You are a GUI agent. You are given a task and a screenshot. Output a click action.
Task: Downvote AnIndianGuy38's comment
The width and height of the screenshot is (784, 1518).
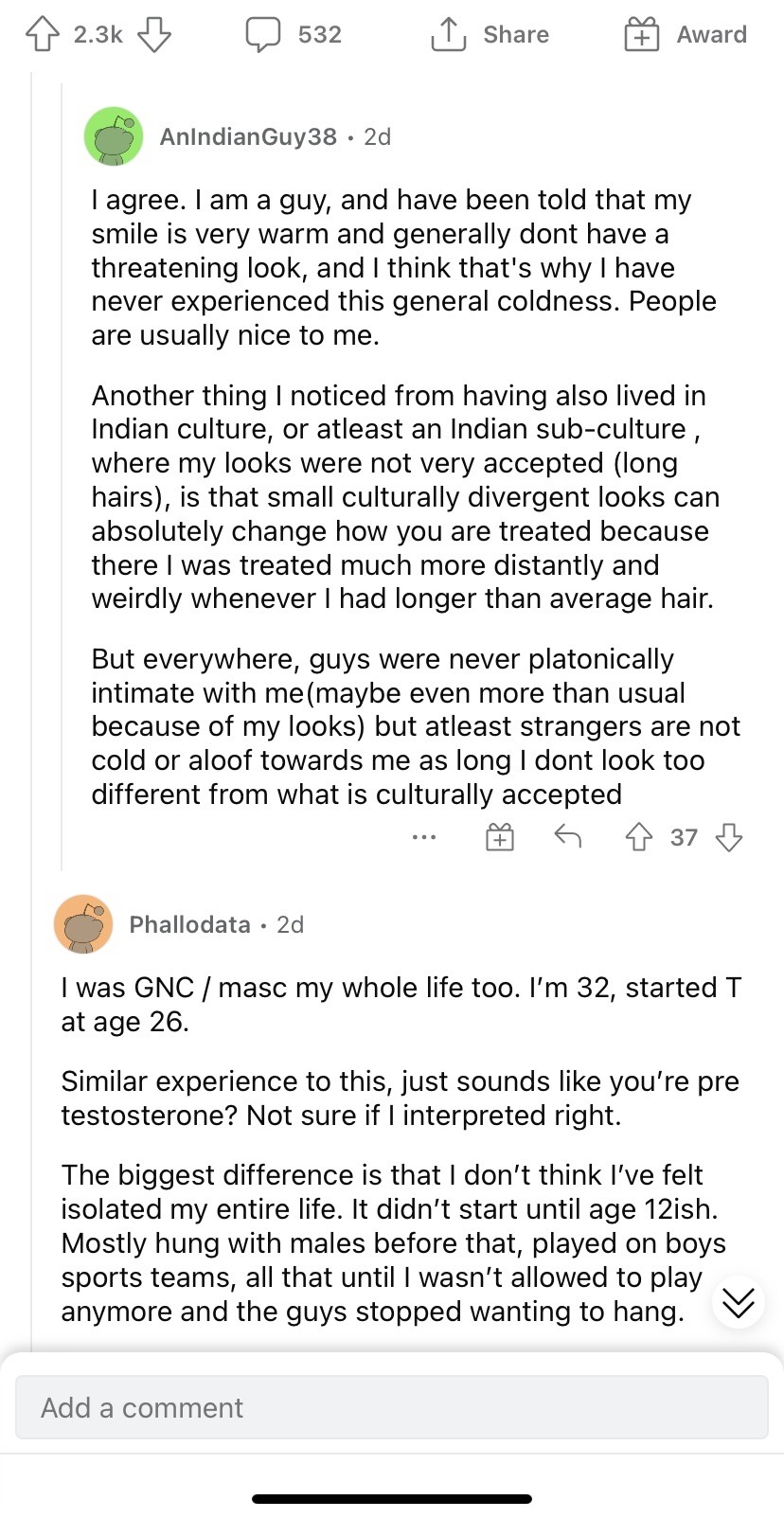[x=728, y=837]
